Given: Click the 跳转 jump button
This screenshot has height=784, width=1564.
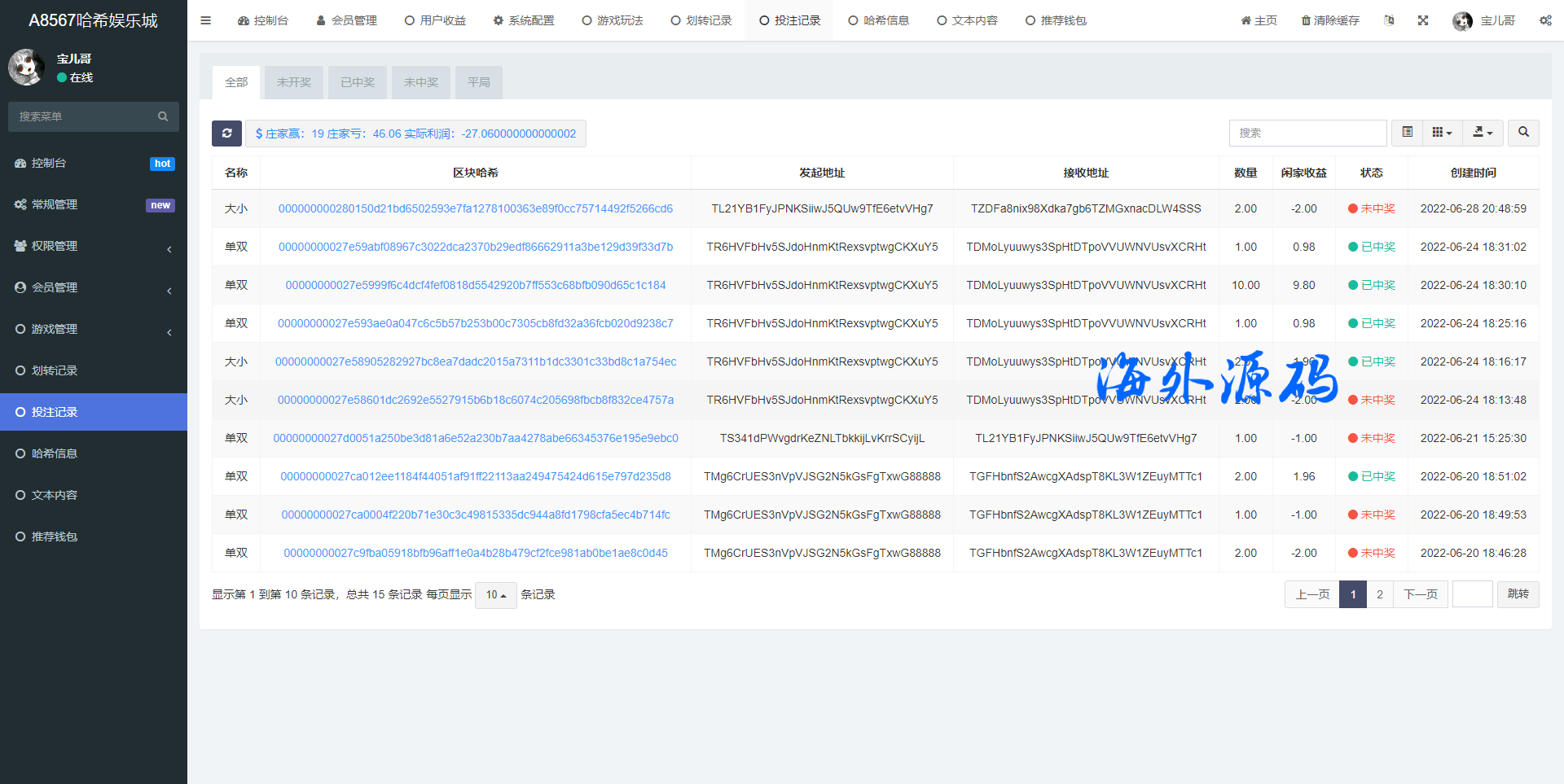Looking at the screenshot, I should 1518,594.
